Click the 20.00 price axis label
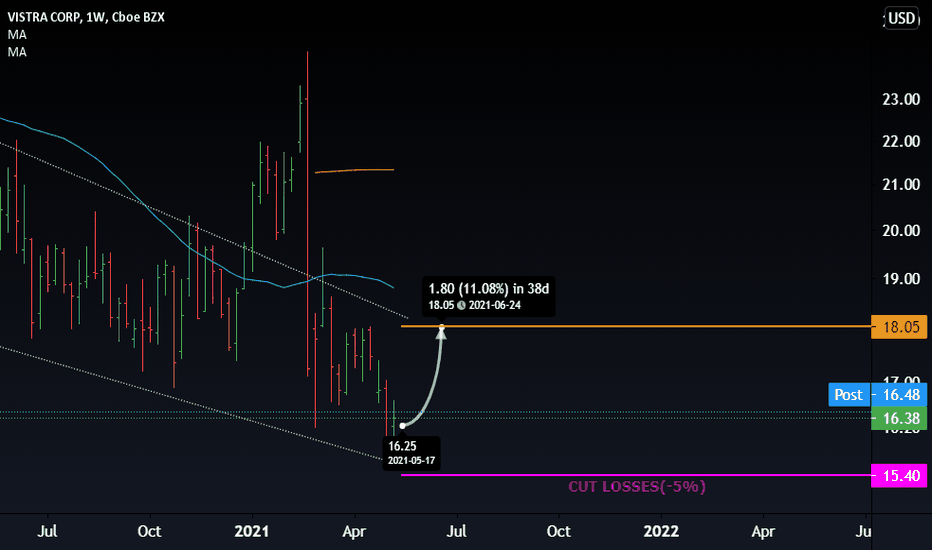The width and height of the screenshot is (932, 550). [x=901, y=231]
